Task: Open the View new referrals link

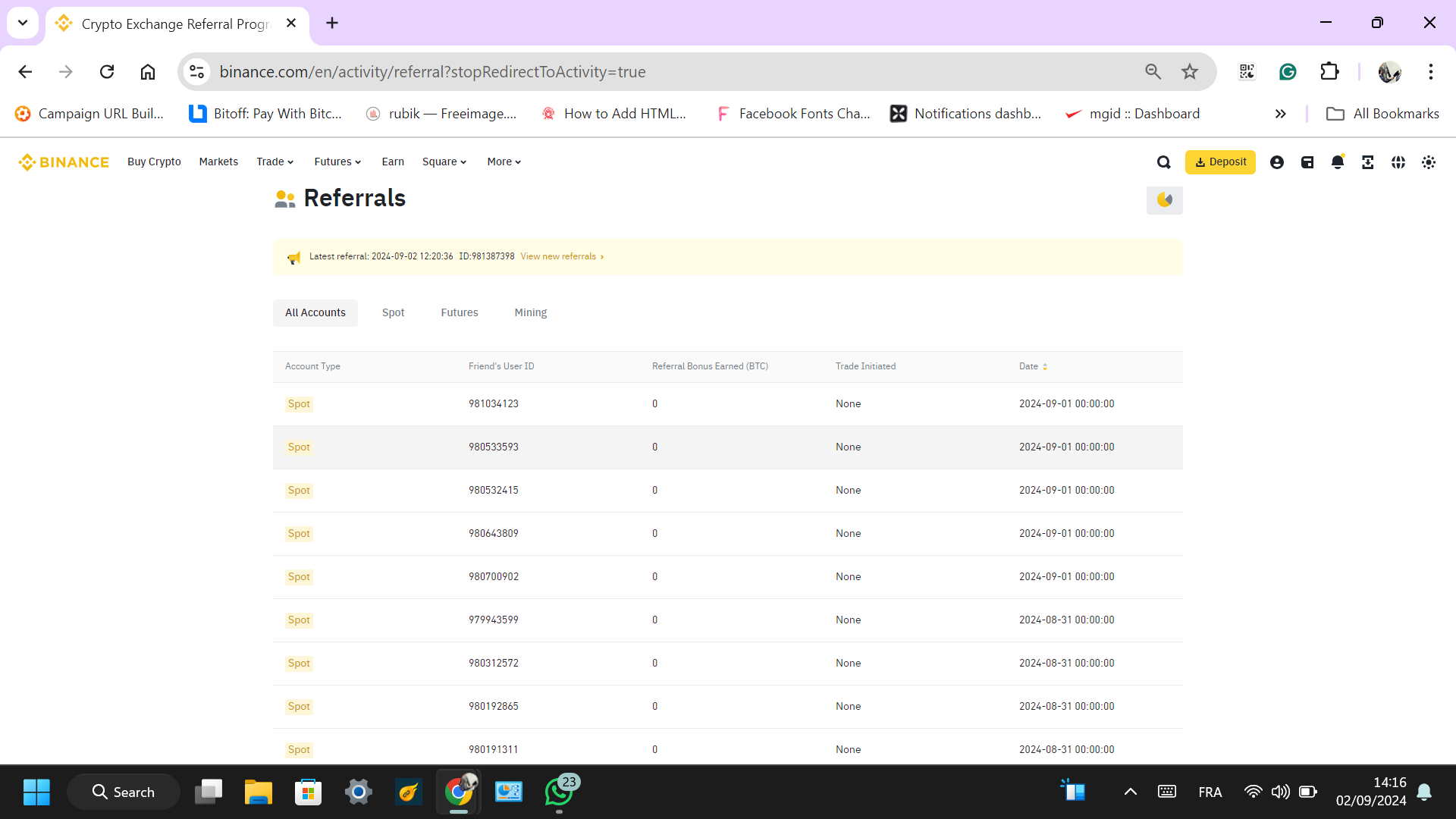Action: (x=561, y=257)
